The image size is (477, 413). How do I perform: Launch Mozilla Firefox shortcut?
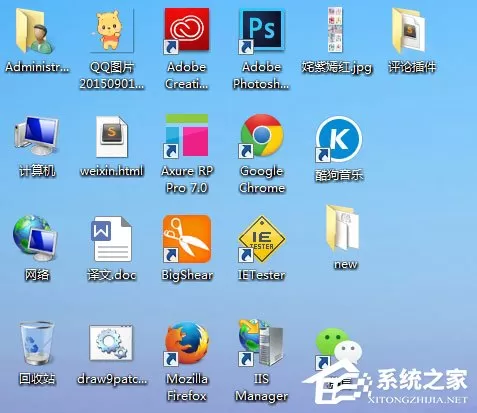pyautogui.click(x=187, y=344)
